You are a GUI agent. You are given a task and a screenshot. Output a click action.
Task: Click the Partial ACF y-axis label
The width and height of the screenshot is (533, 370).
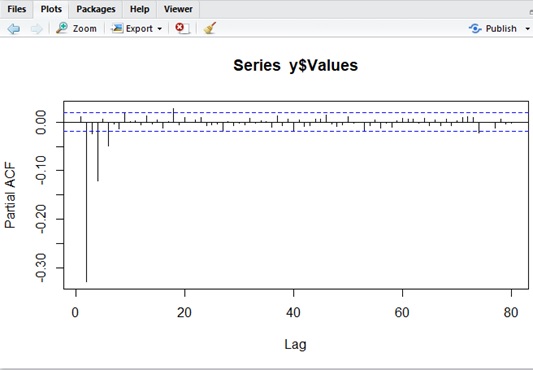(x=10, y=195)
